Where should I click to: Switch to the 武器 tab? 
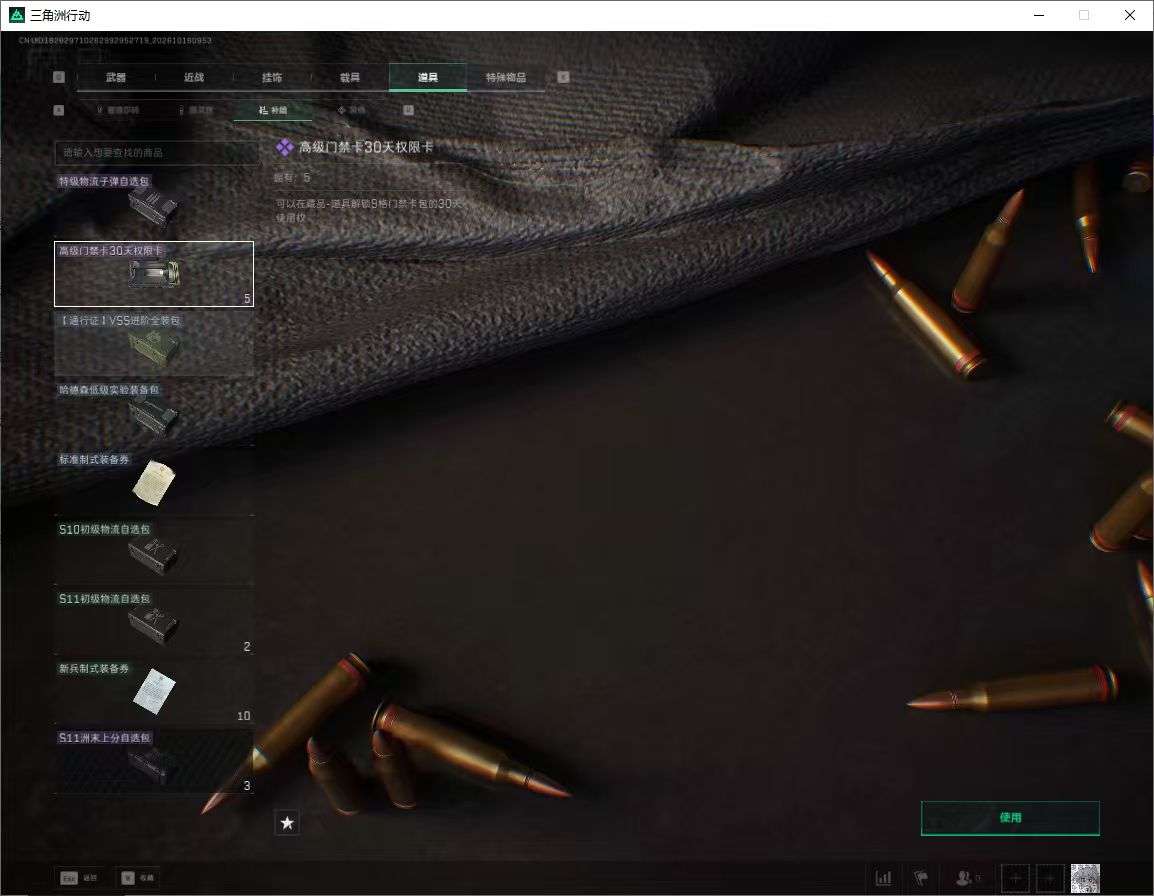(x=116, y=77)
